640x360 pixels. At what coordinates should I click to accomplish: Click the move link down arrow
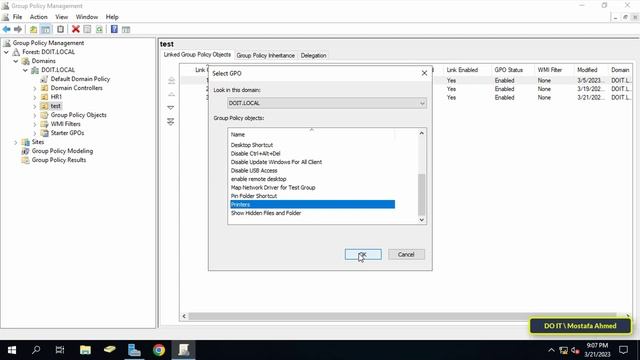click(x=171, y=108)
